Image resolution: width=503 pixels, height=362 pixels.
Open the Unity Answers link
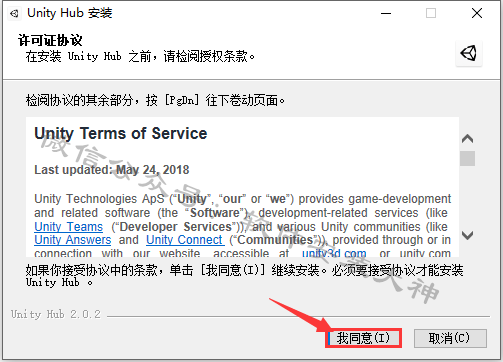[73, 240]
